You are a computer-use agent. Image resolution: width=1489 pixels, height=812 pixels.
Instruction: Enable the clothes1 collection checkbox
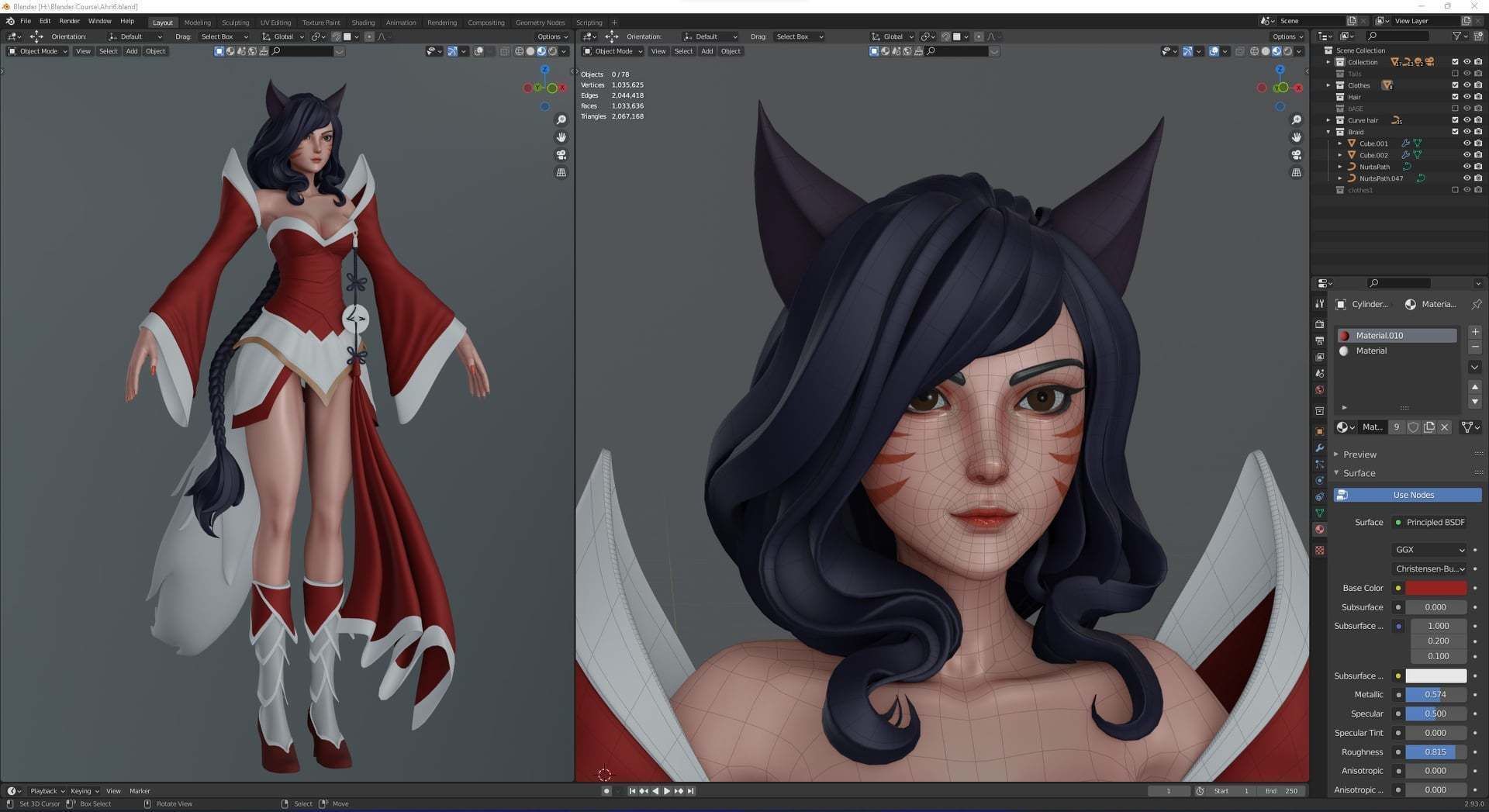(x=1455, y=190)
